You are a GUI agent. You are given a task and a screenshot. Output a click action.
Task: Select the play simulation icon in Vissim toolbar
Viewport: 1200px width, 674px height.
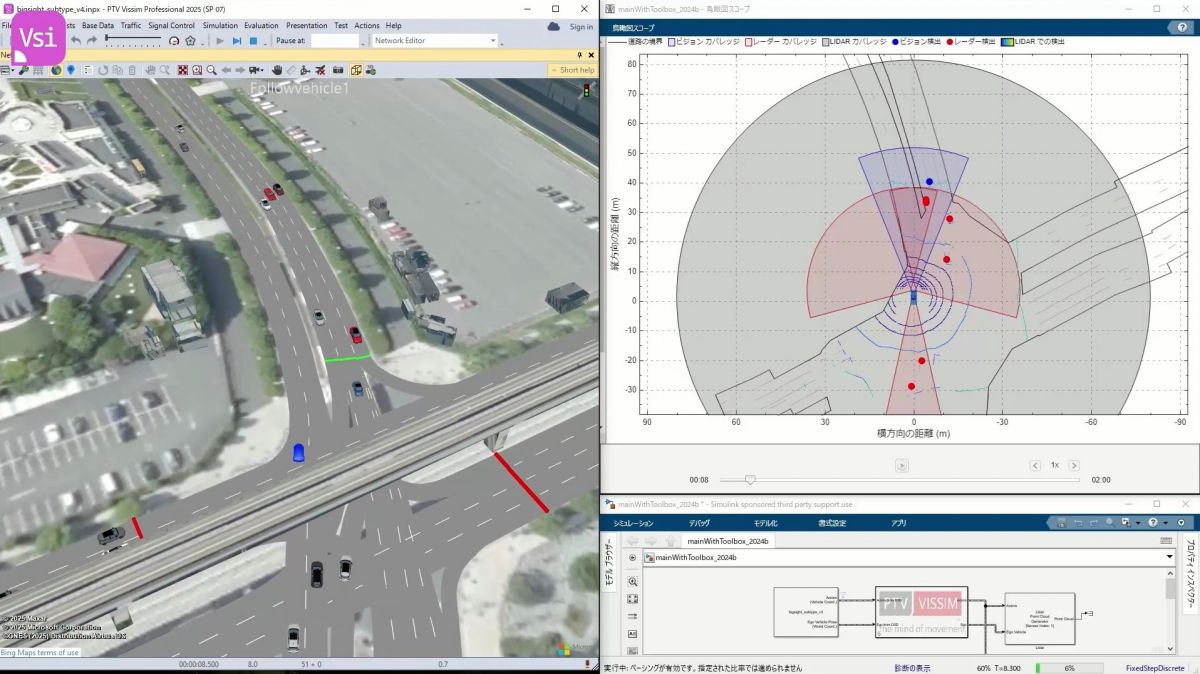coord(219,42)
